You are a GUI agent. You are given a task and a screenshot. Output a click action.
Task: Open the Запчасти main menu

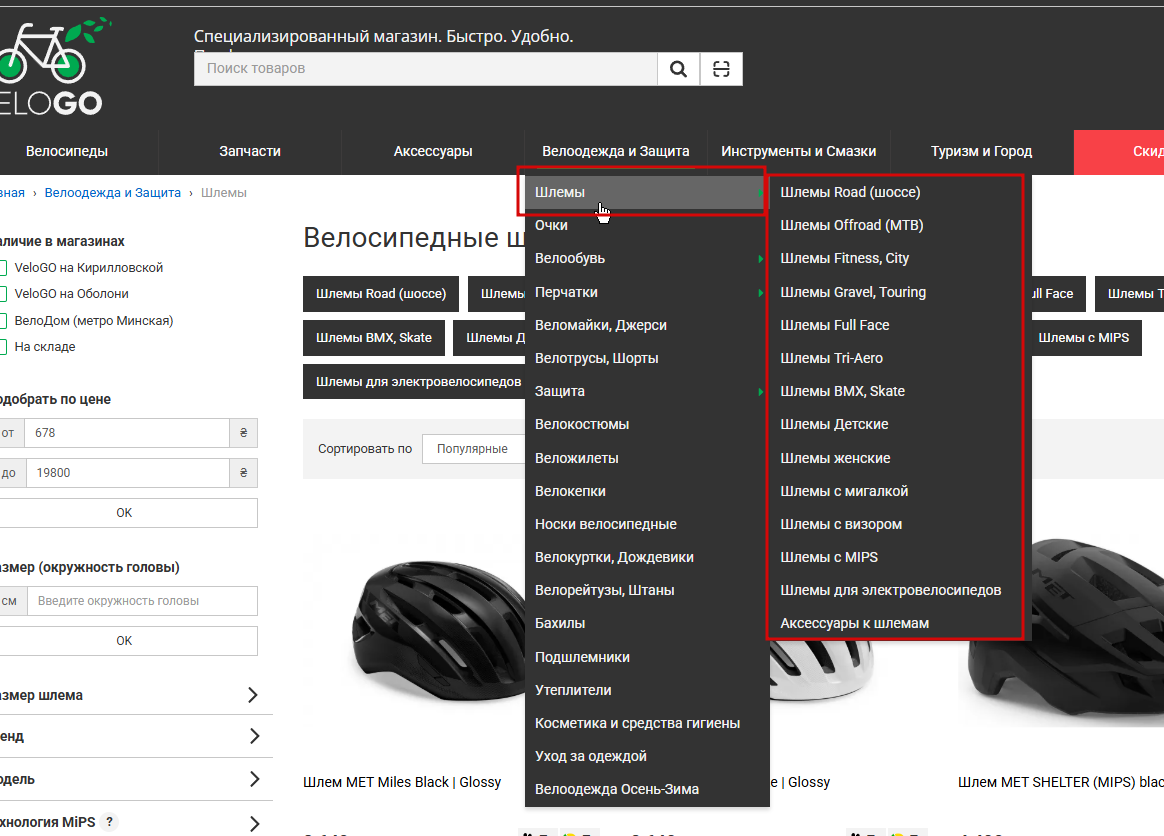[250, 151]
